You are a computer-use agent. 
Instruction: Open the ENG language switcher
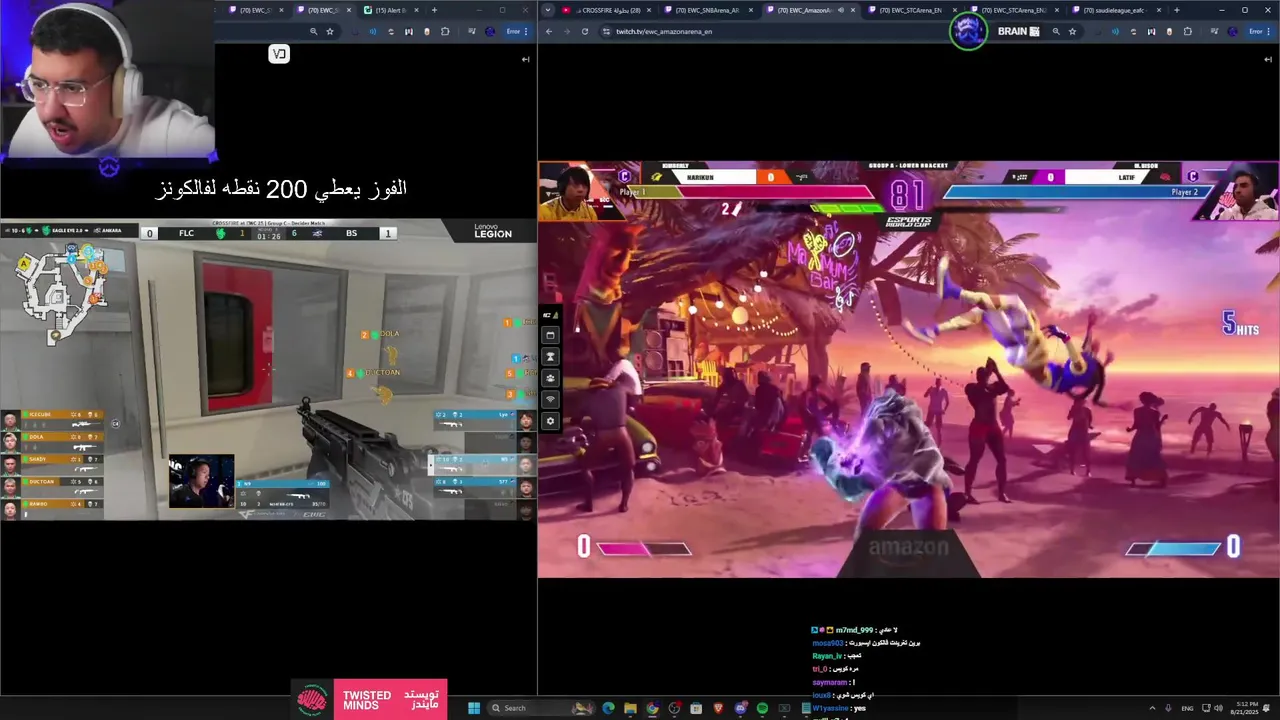(x=1187, y=708)
